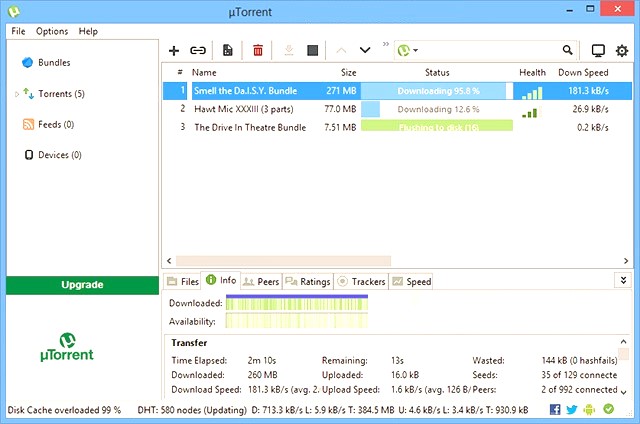Click health bars of Hawt Mic XXXIII

coord(531,112)
